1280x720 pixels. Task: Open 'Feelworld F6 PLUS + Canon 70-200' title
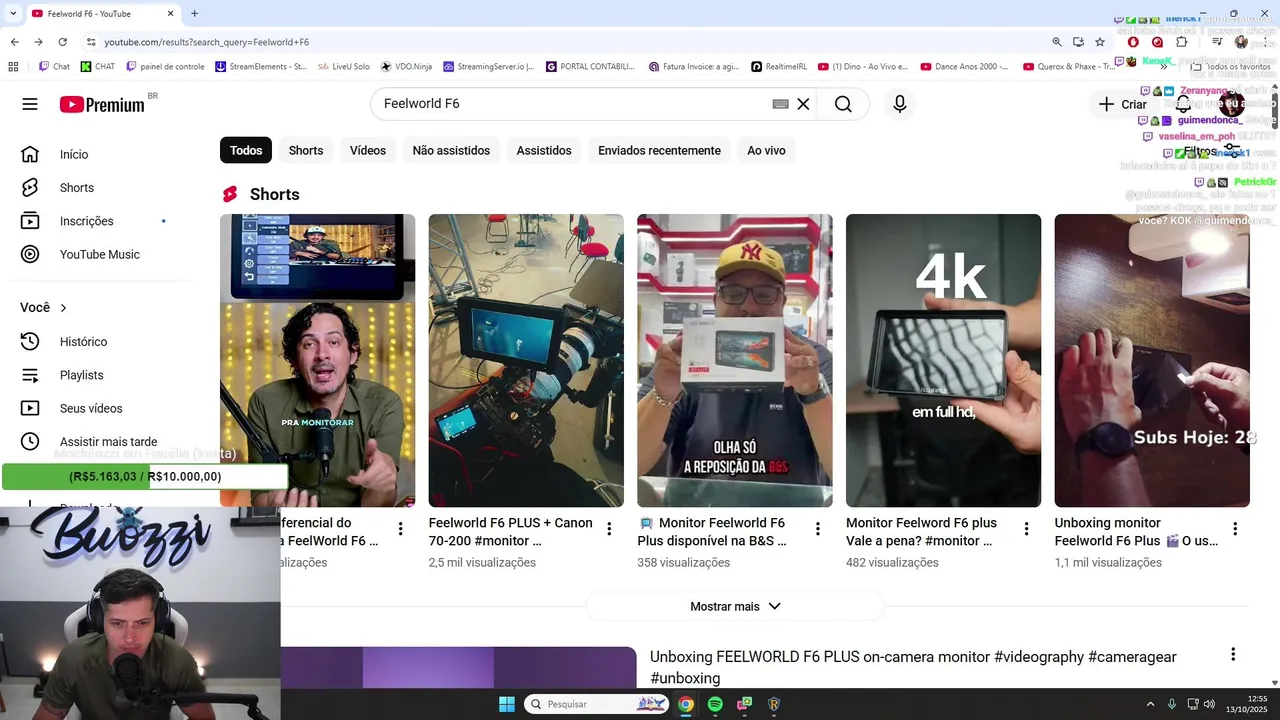tap(511, 532)
